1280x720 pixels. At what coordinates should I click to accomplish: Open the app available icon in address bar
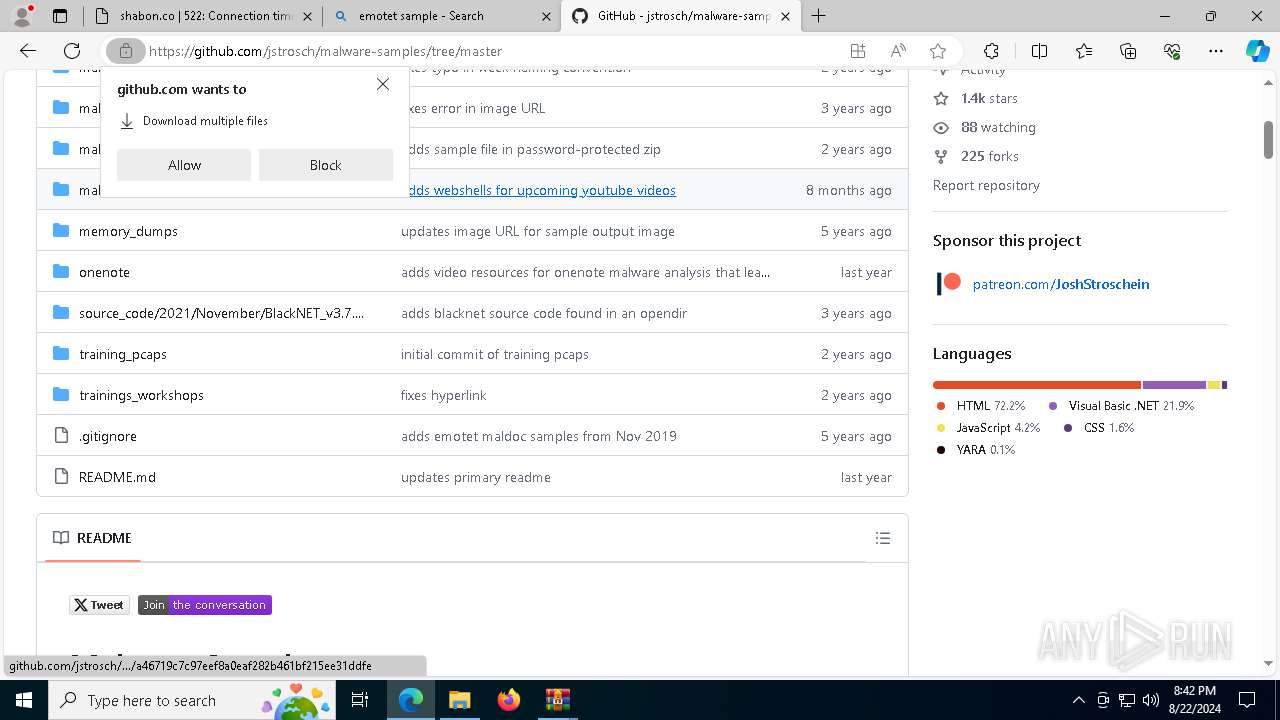point(858,51)
